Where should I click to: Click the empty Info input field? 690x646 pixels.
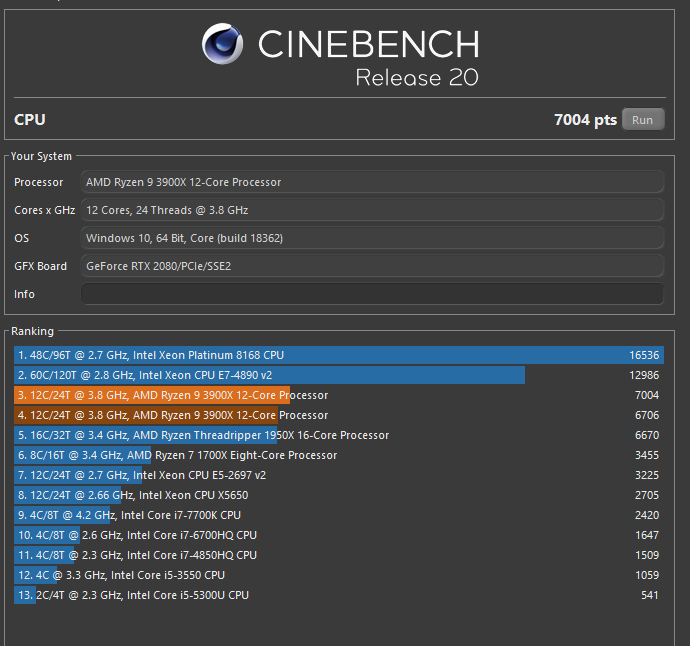tap(372, 294)
